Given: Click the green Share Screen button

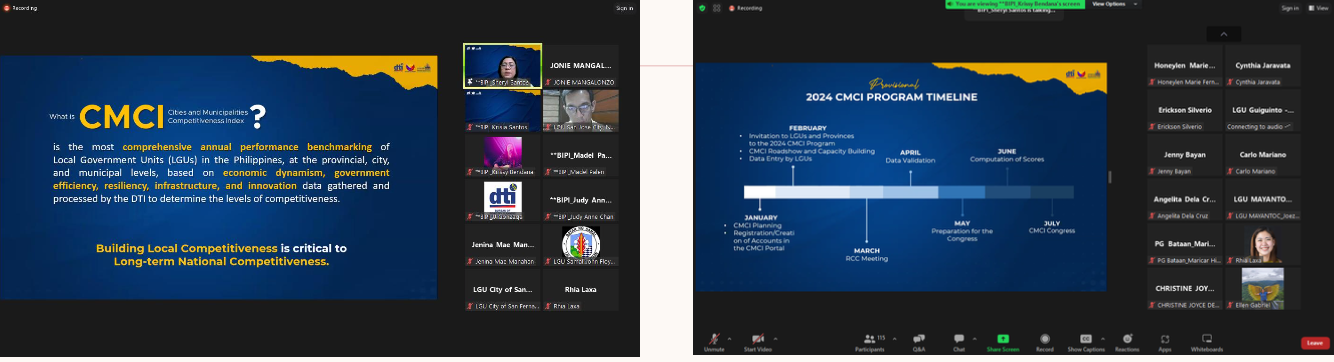Looking at the screenshot, I should click(1002, 341).
